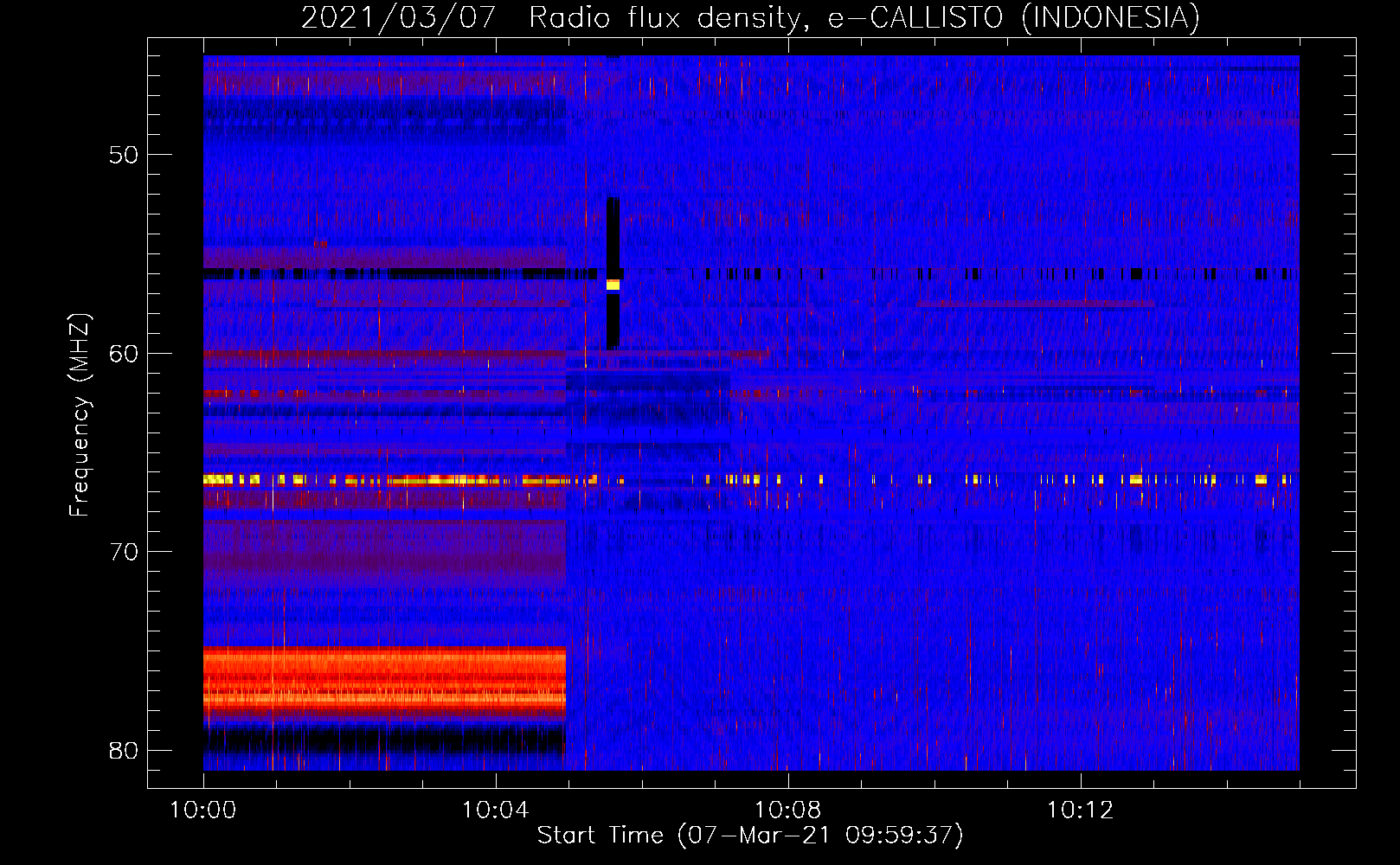Click the 'Start Time (07-Mar-21 09:59:37)' label
Viewport: 1400px width, 865px height.
pyautogui.click(x=750, y=835)
